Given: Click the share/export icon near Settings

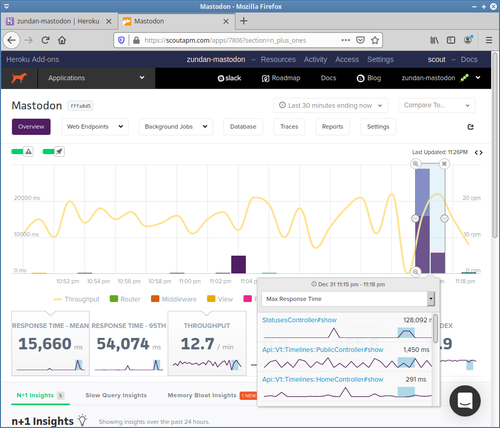Looking at the screenshot, I should point(470,127).
